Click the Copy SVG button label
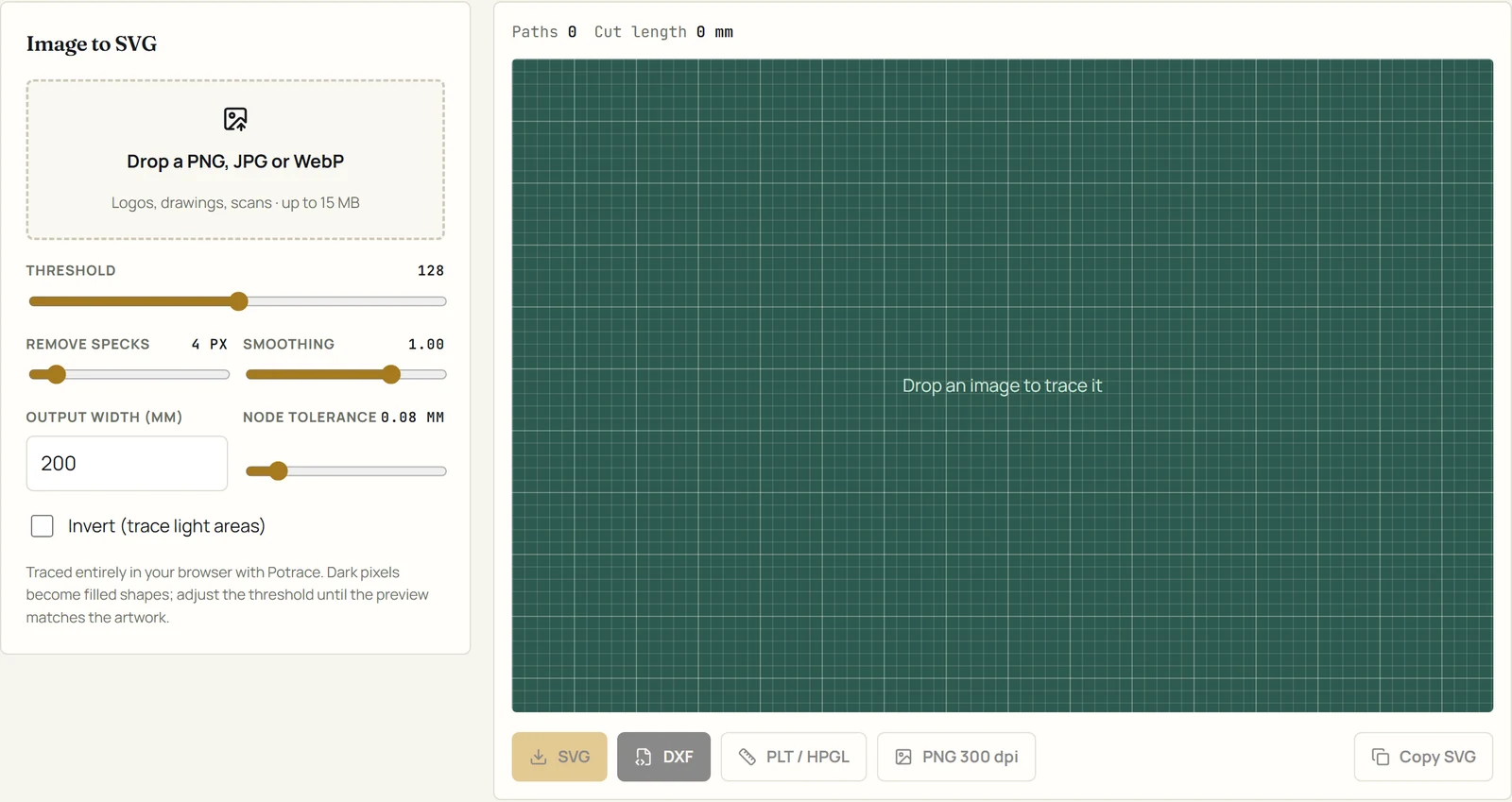The height and width of the screenshot is (802, 1512). click(1437, 757)
